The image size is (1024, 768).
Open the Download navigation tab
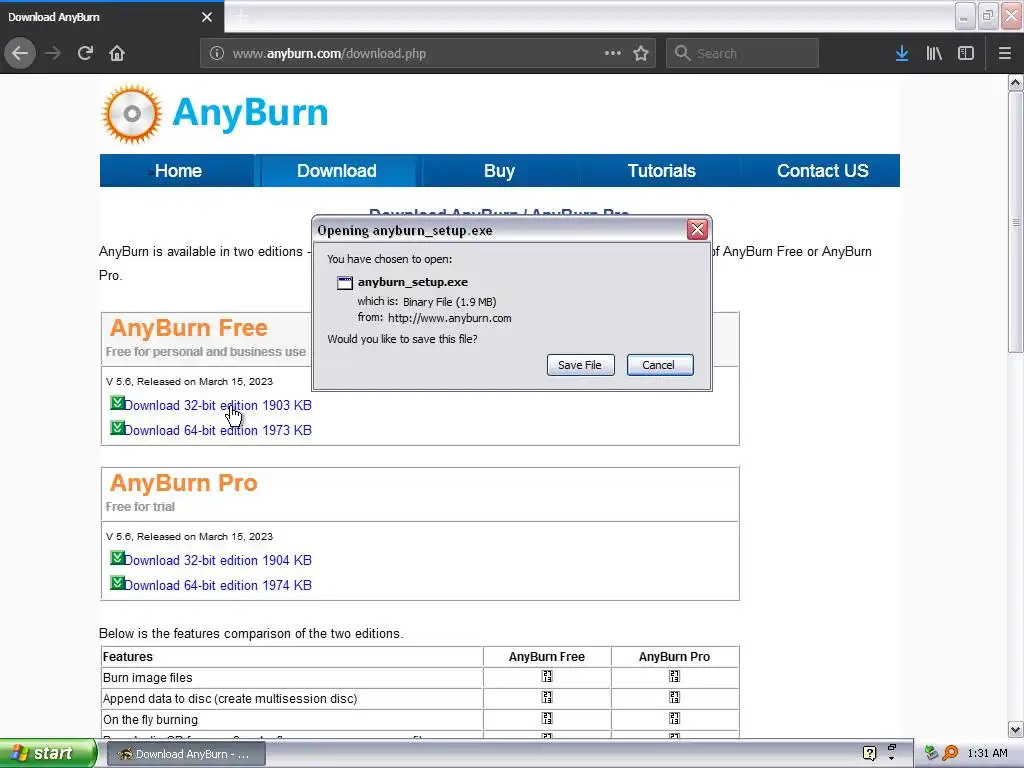coord(337,170)
